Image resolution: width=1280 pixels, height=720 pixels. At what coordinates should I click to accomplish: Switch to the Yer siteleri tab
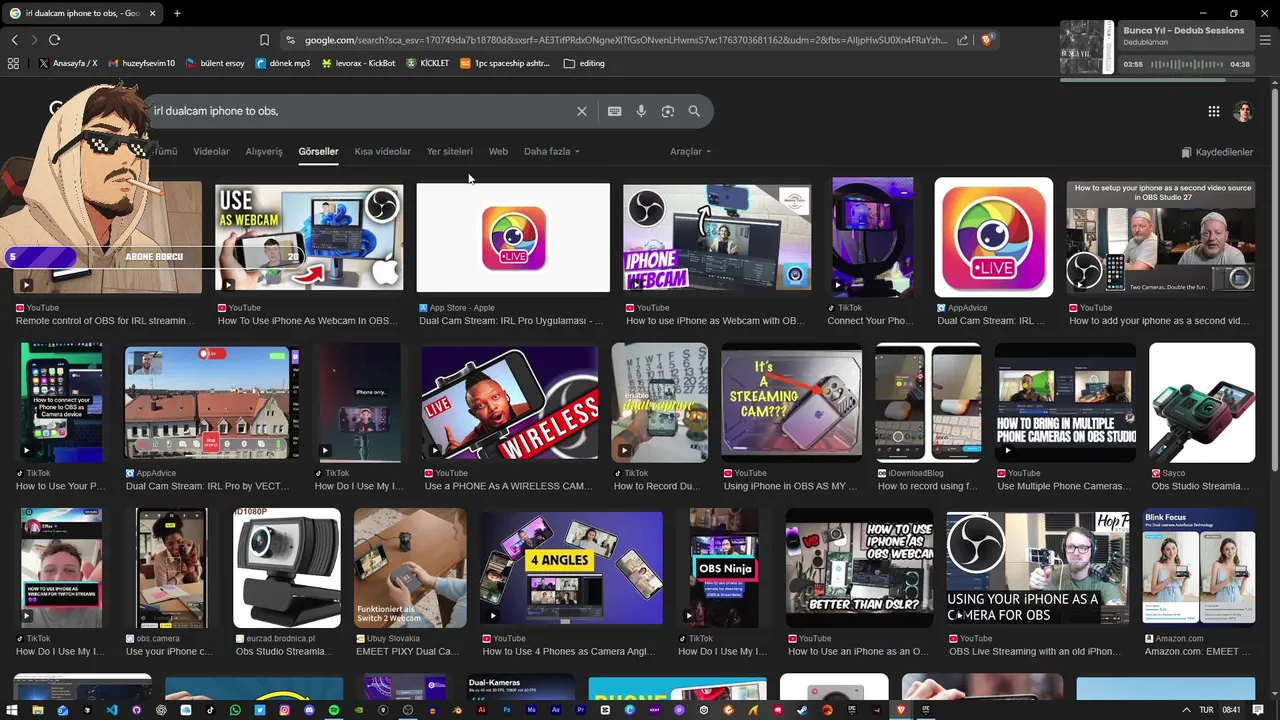tap(449, 152)
